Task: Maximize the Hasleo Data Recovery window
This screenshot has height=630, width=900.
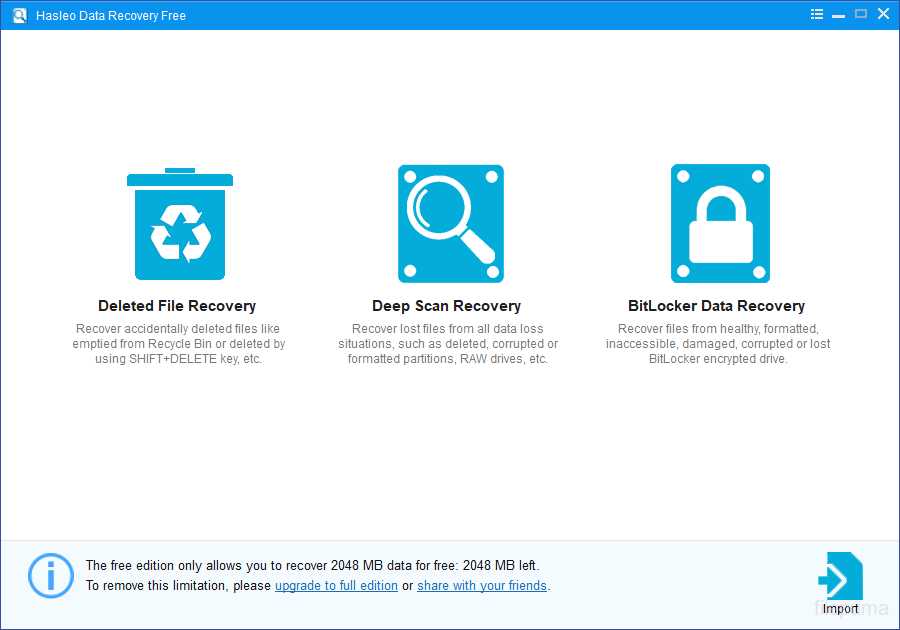Action: (861, 14)
